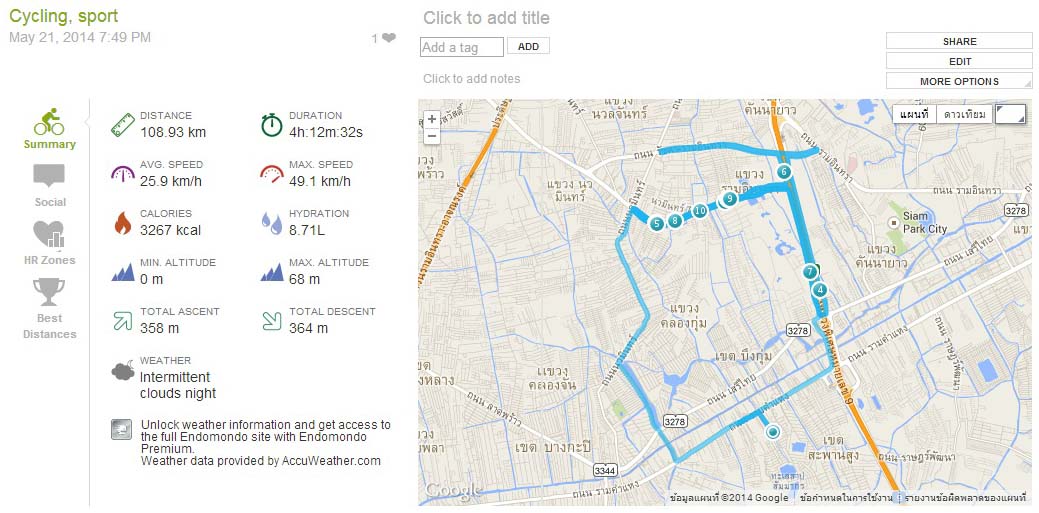1039x513 pixels.
Task: Click the EDIT button
Action: click(959, 61)
